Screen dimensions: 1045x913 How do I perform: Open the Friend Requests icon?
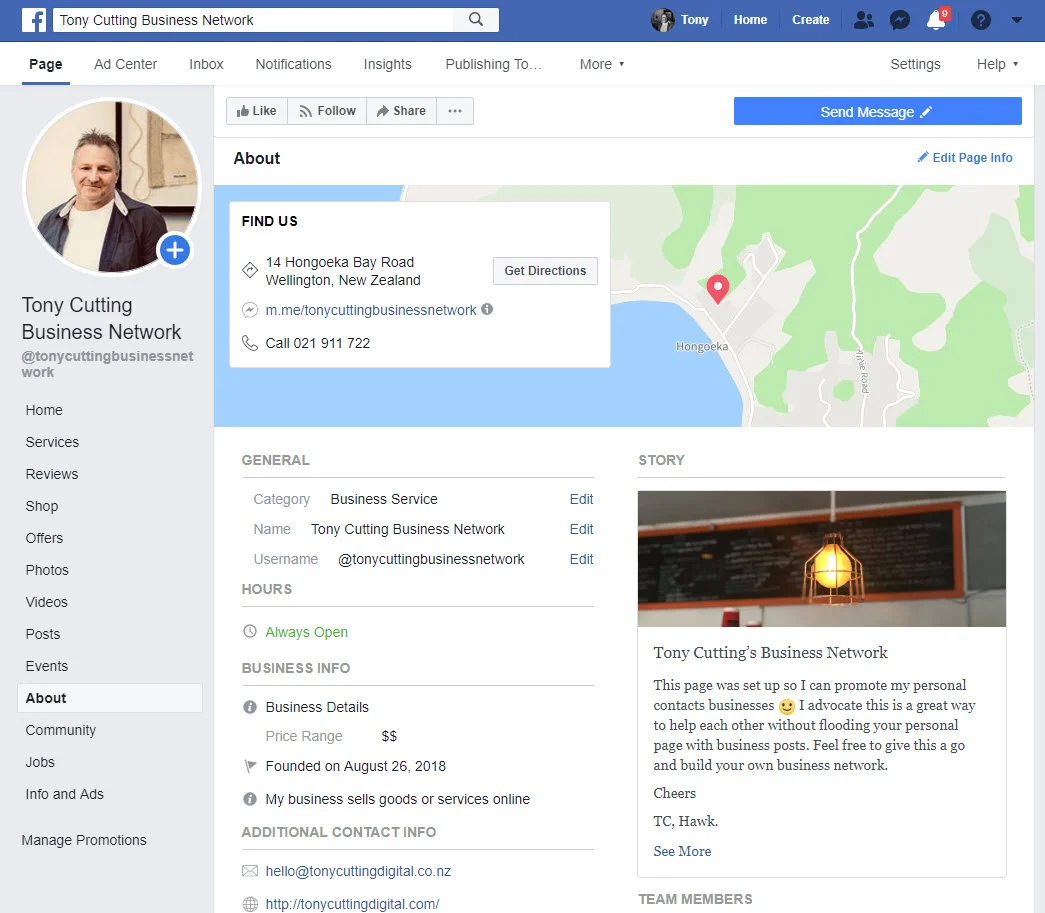click(x=864, y=20)
